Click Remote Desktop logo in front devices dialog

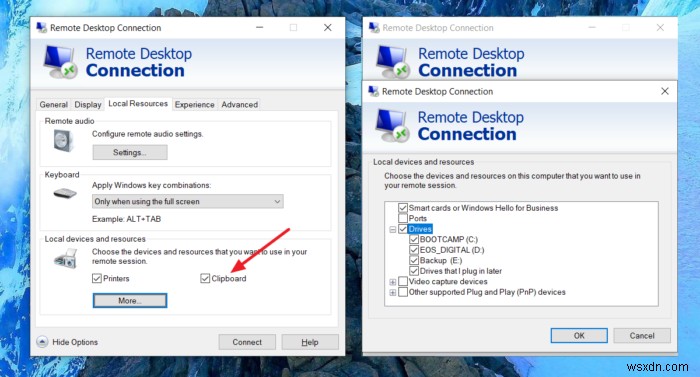[393, 126]
